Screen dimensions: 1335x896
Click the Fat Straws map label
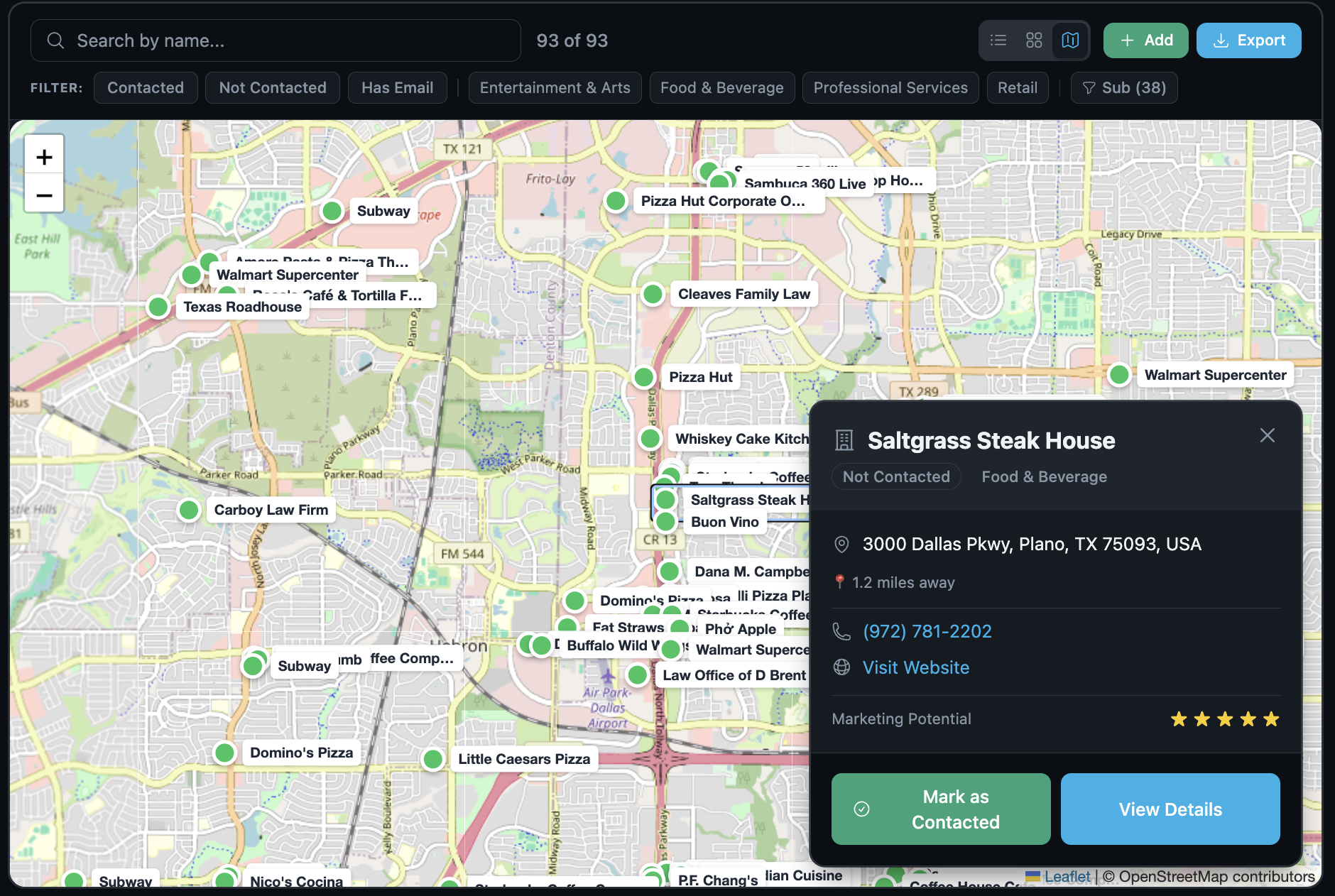[628, 627]
